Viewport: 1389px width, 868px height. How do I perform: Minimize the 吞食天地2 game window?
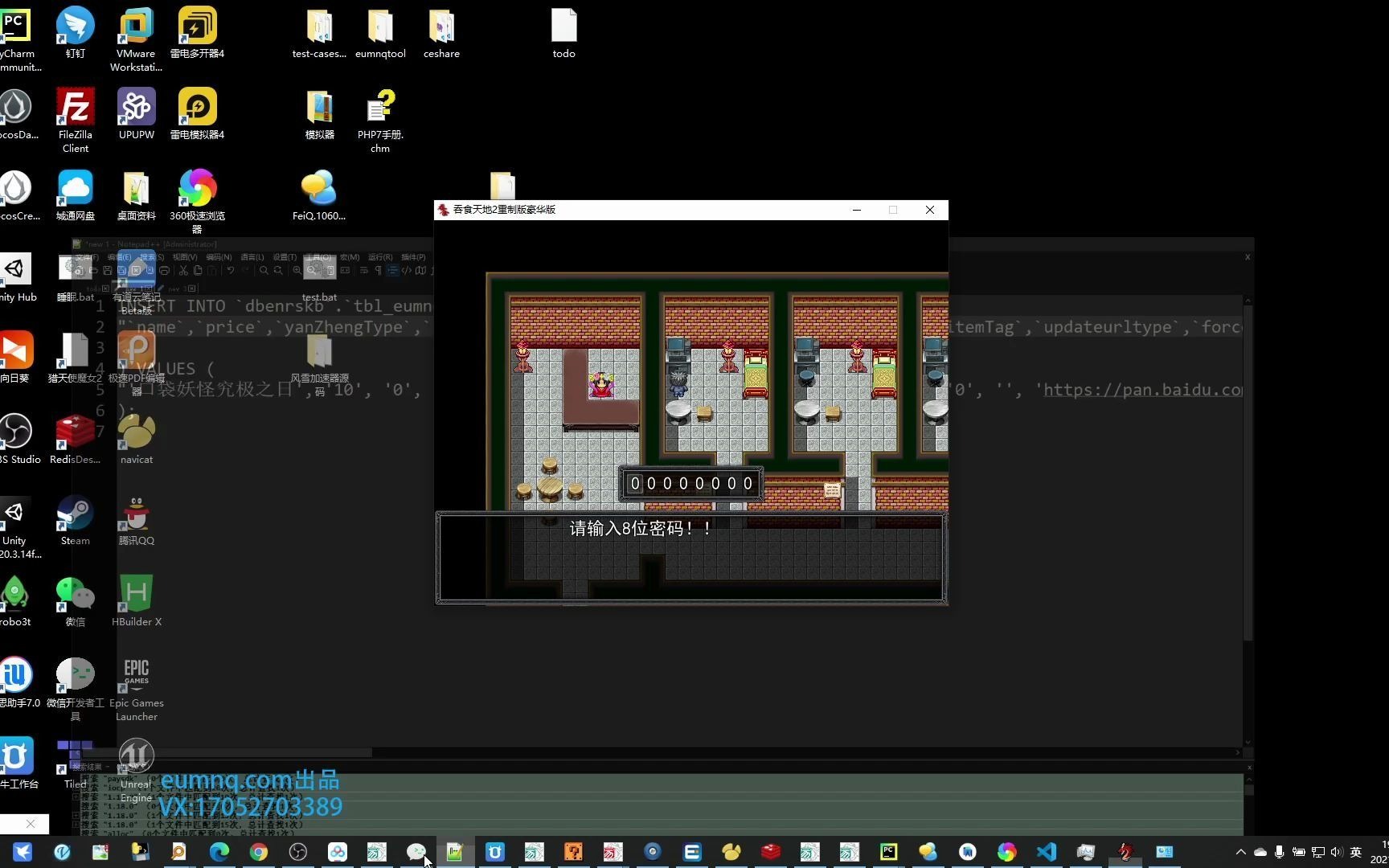point(856,210)
